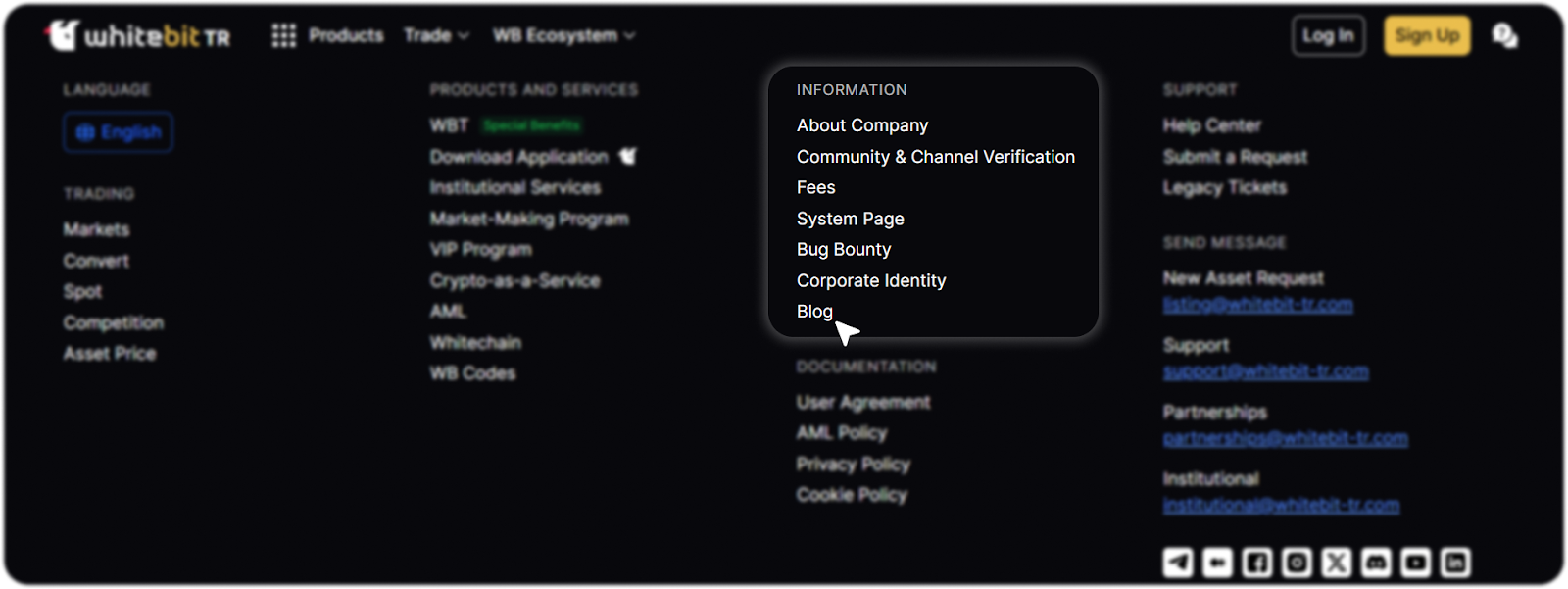This screenshot has height=589, width=1568.
Task: Click the About Company link
Action: 861,125
